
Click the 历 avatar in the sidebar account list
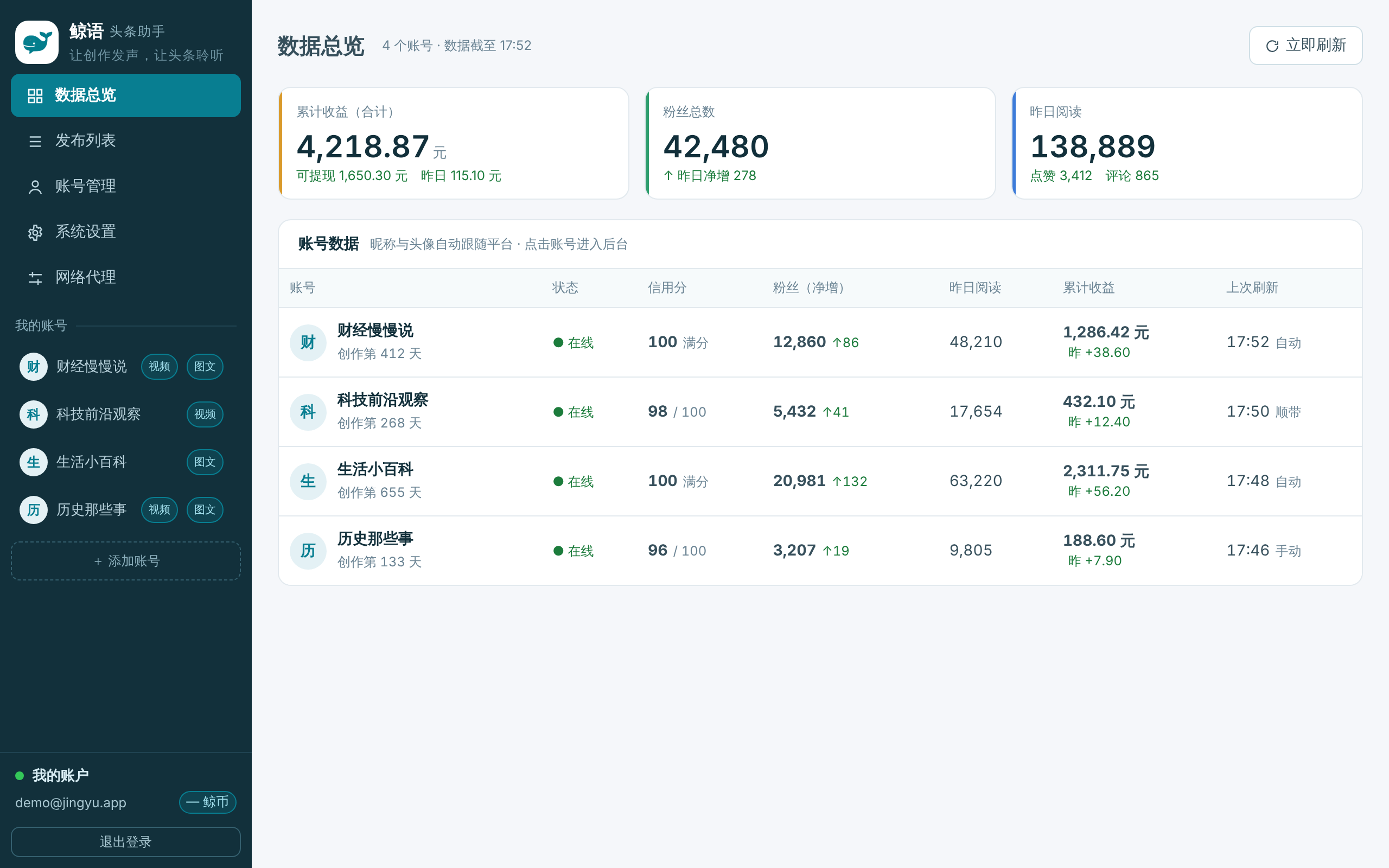point(33,509)
